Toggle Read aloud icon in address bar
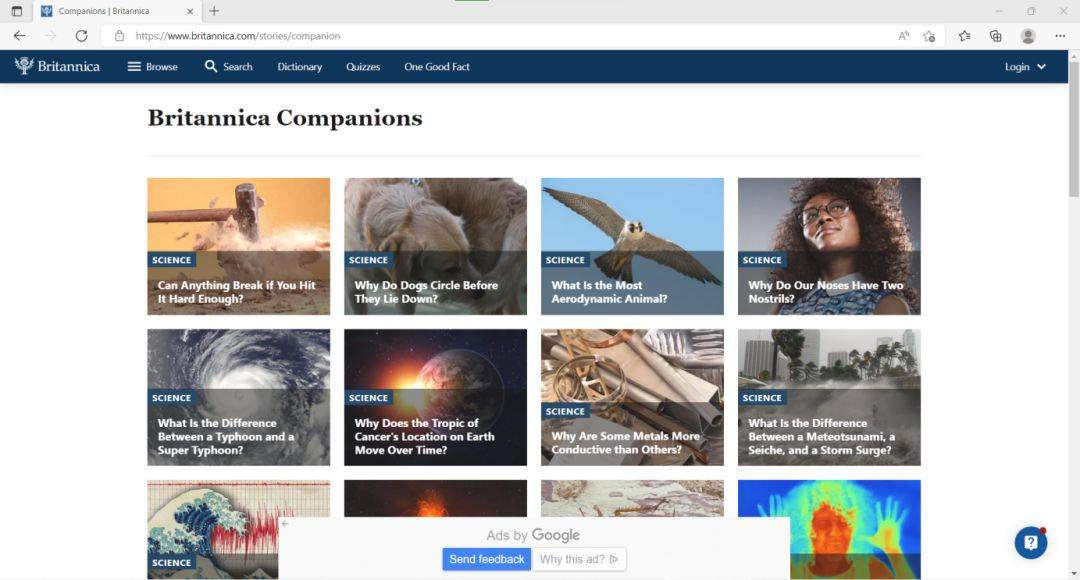 point(903,36)
